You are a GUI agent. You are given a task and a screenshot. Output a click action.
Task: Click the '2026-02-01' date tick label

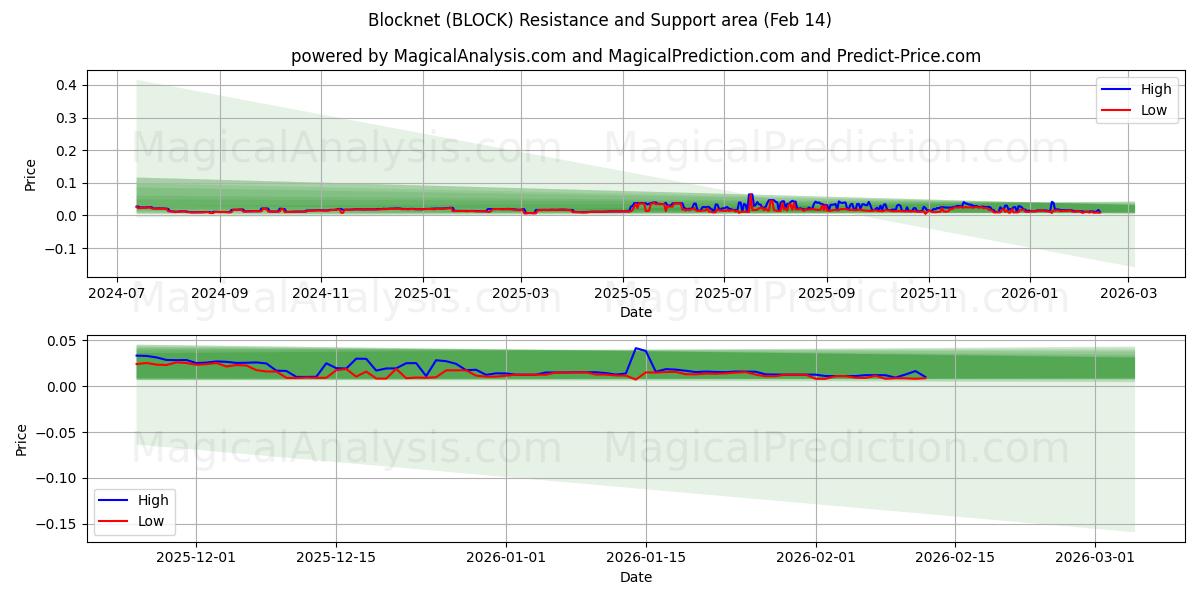click(x=816, y=559)
